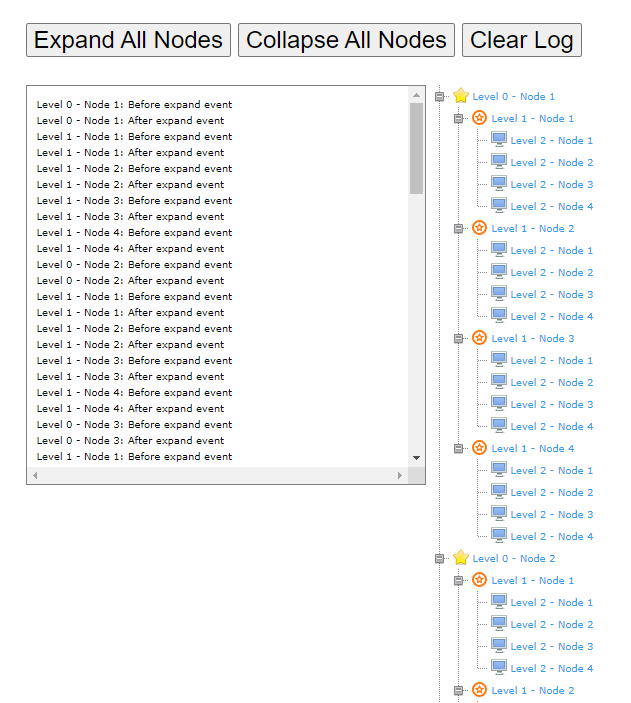
Task: Click log line 'Level 0 - Node 2: Before expand event'
Action: (x=134, y=265)
